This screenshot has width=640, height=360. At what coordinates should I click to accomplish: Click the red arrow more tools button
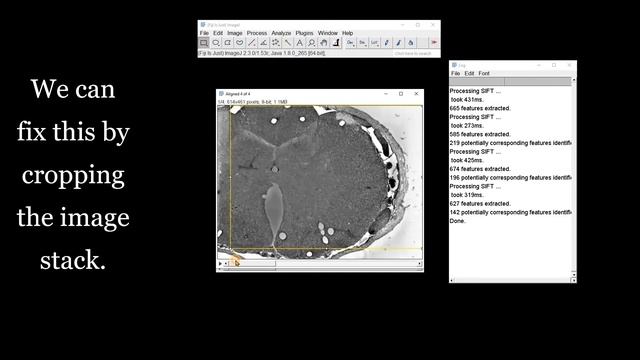click(x=434, y=43)
